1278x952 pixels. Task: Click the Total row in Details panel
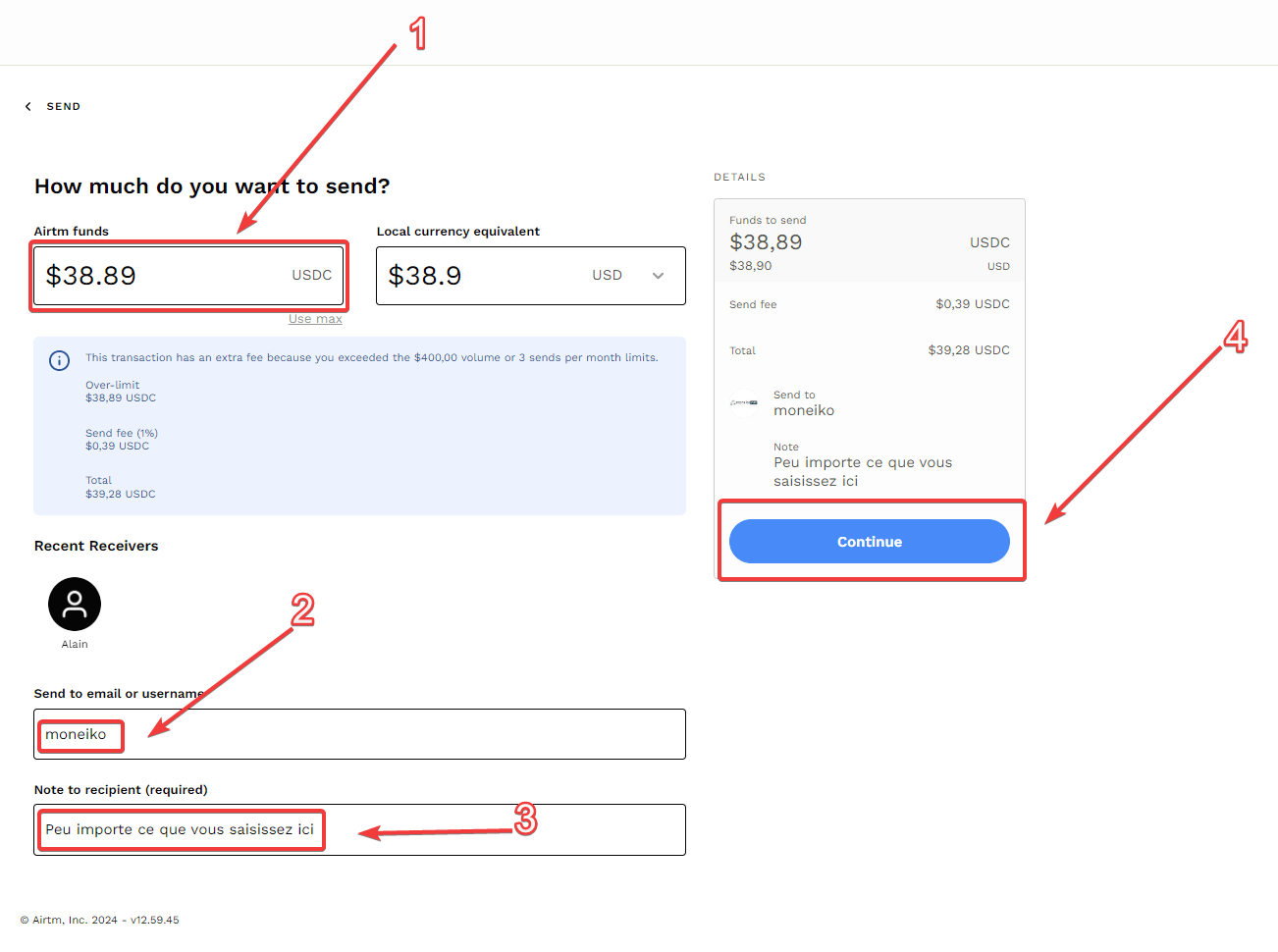(x=869, y=350)
